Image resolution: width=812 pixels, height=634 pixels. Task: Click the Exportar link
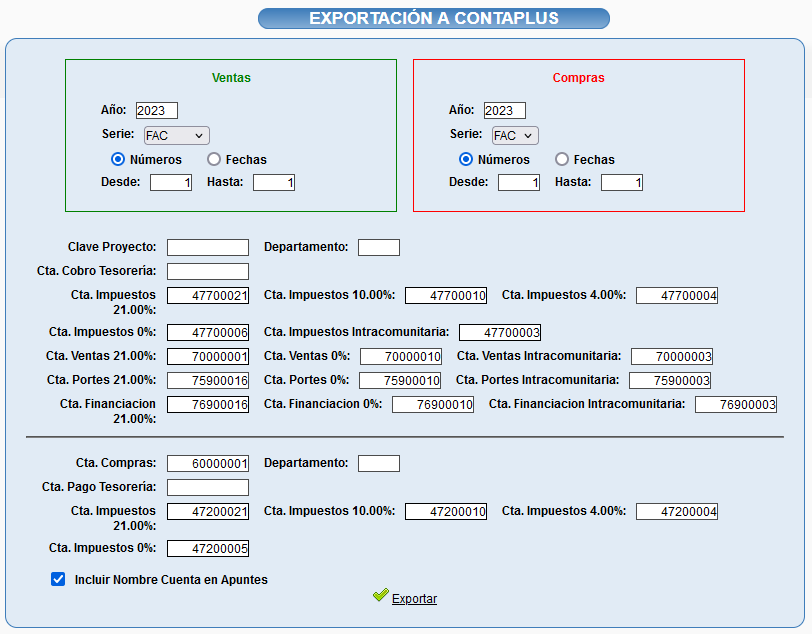(414, 599)
